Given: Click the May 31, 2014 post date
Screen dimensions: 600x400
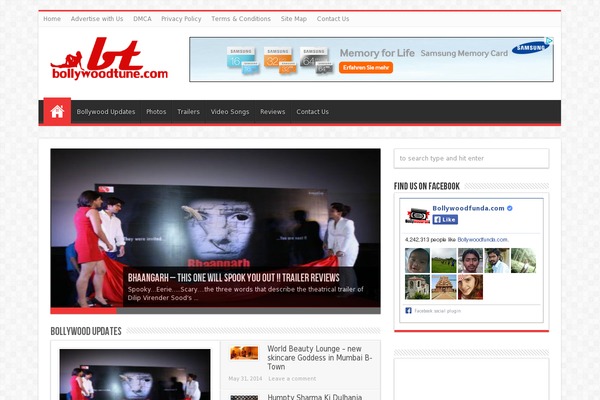Looking at the screenshot, I should click(x=245, y=379).
